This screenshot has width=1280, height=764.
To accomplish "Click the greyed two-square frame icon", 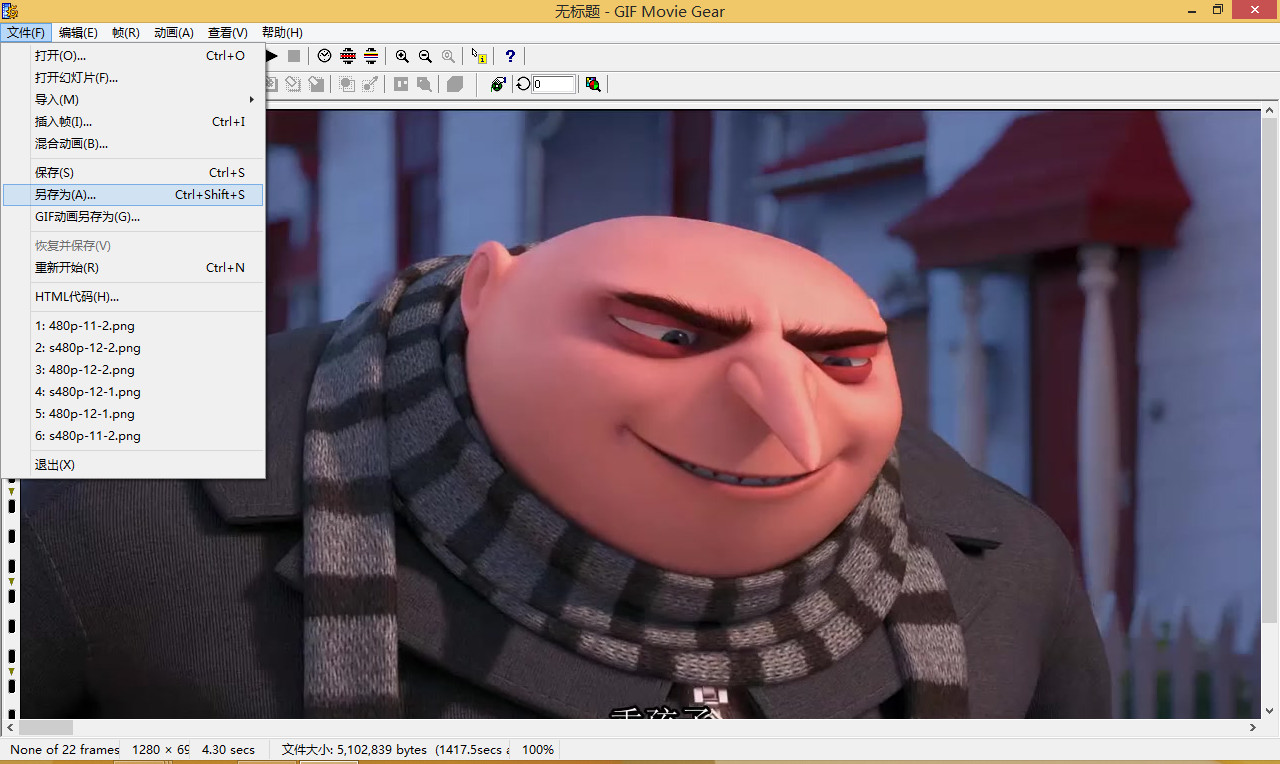I will (x=401, y=84).
